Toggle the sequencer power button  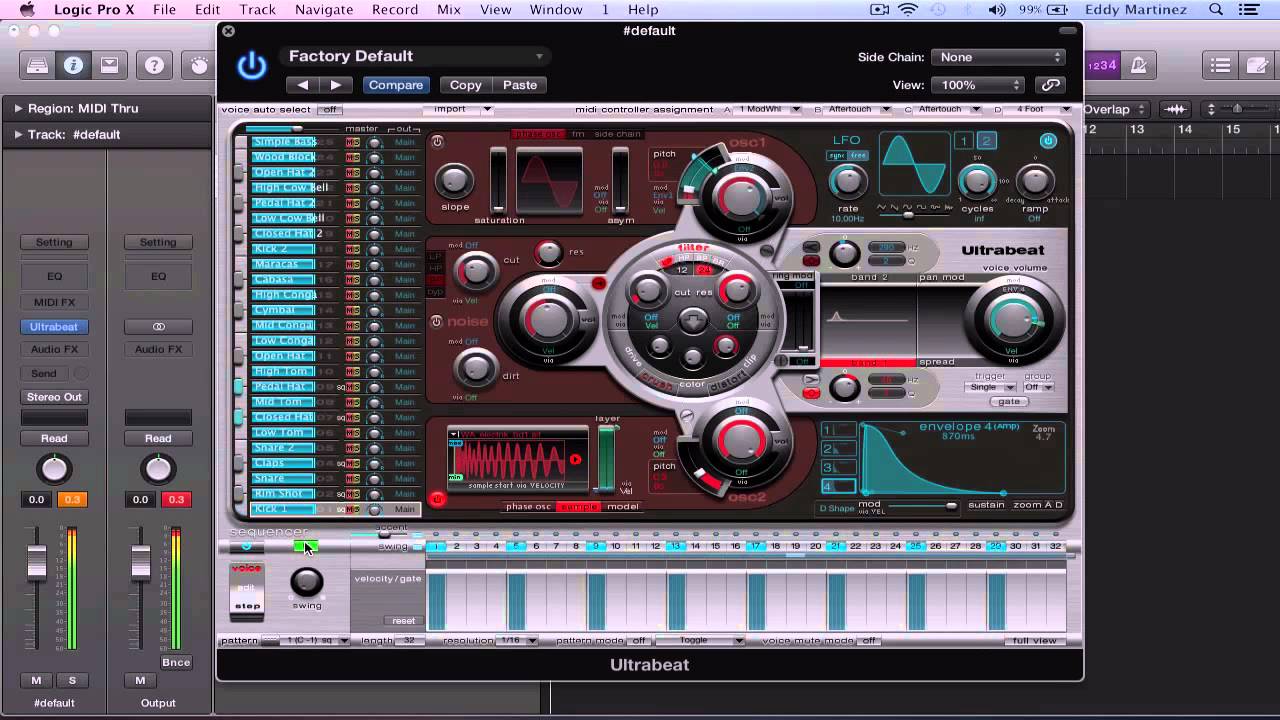(x=246, y=547)
